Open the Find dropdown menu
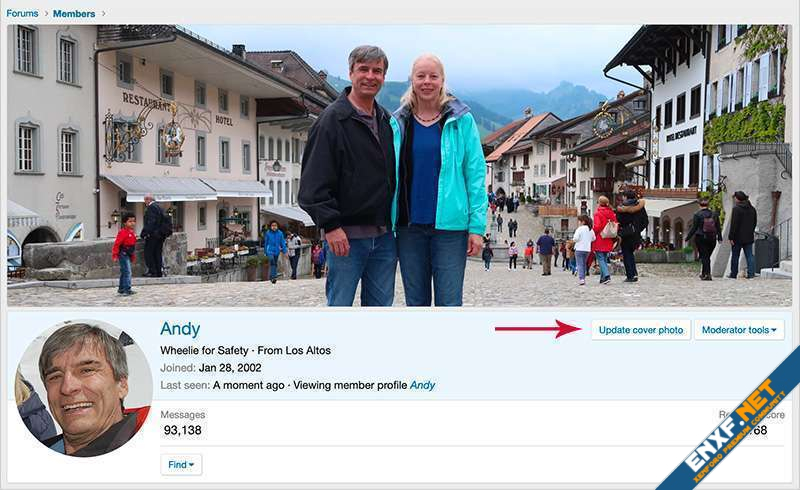Image resolution: width=800 pixels, height=490 pixels. tap(181, 464)
